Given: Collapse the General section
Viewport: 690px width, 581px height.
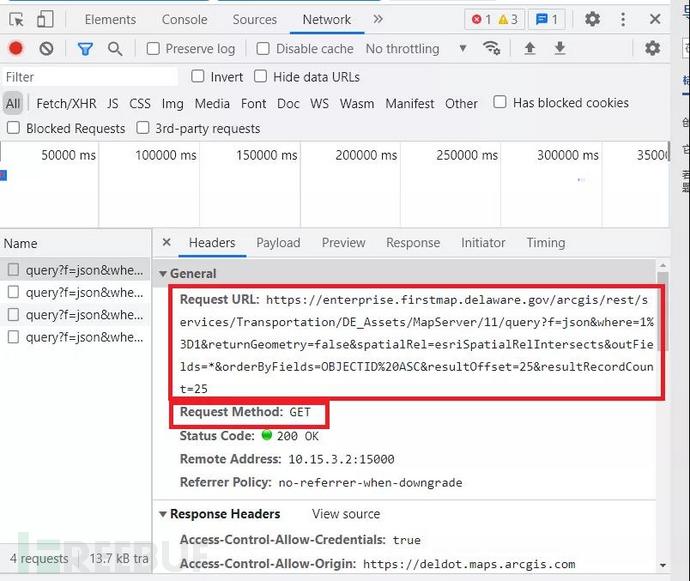Looking at the screenshot, I should 162,274.
